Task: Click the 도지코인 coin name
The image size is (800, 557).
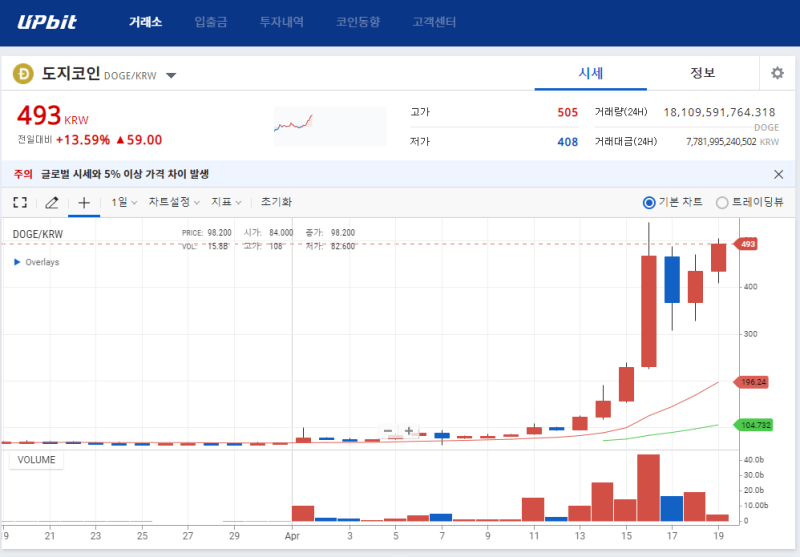Action: [70, 73]
